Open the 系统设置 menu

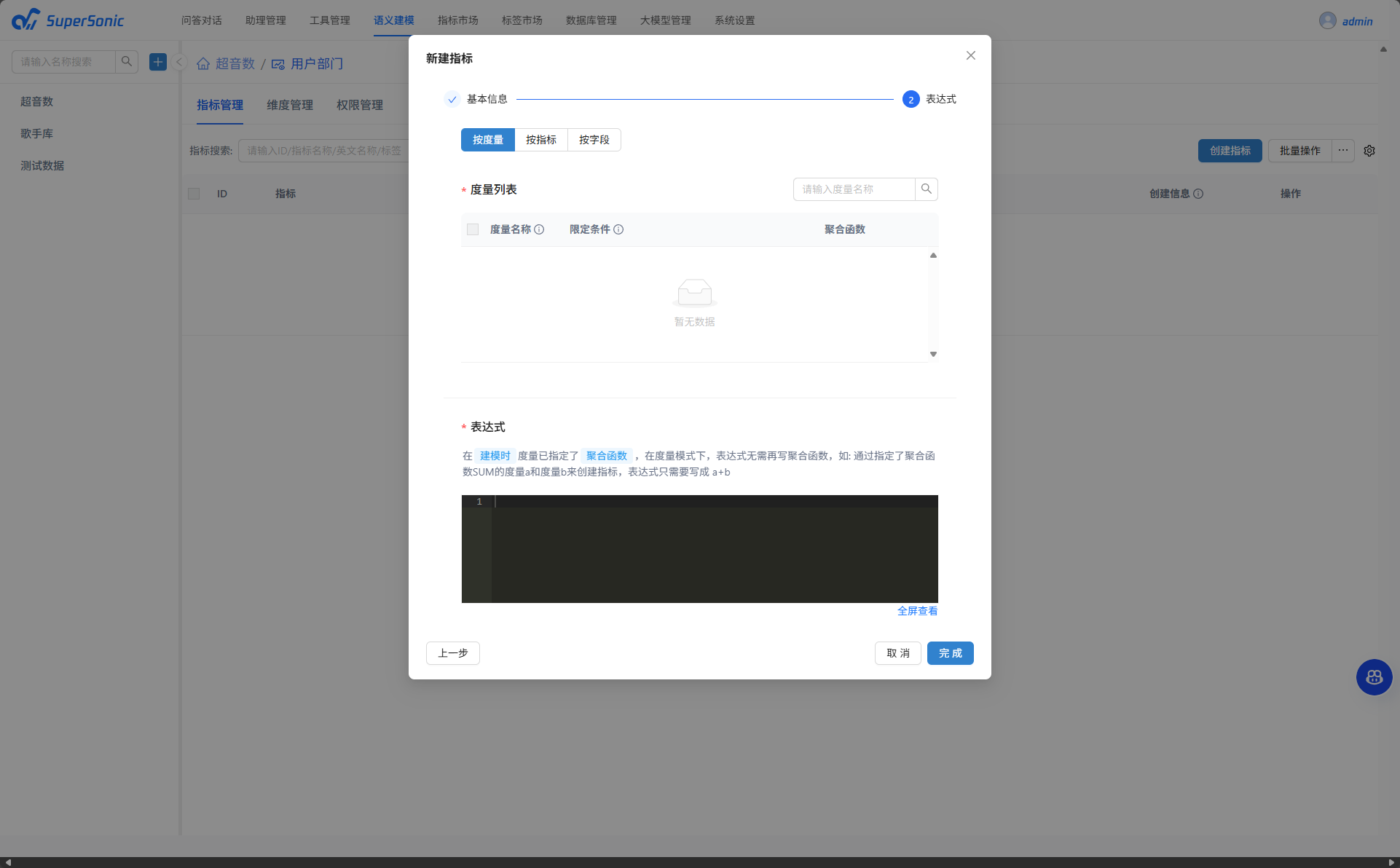tap(735, 20)
